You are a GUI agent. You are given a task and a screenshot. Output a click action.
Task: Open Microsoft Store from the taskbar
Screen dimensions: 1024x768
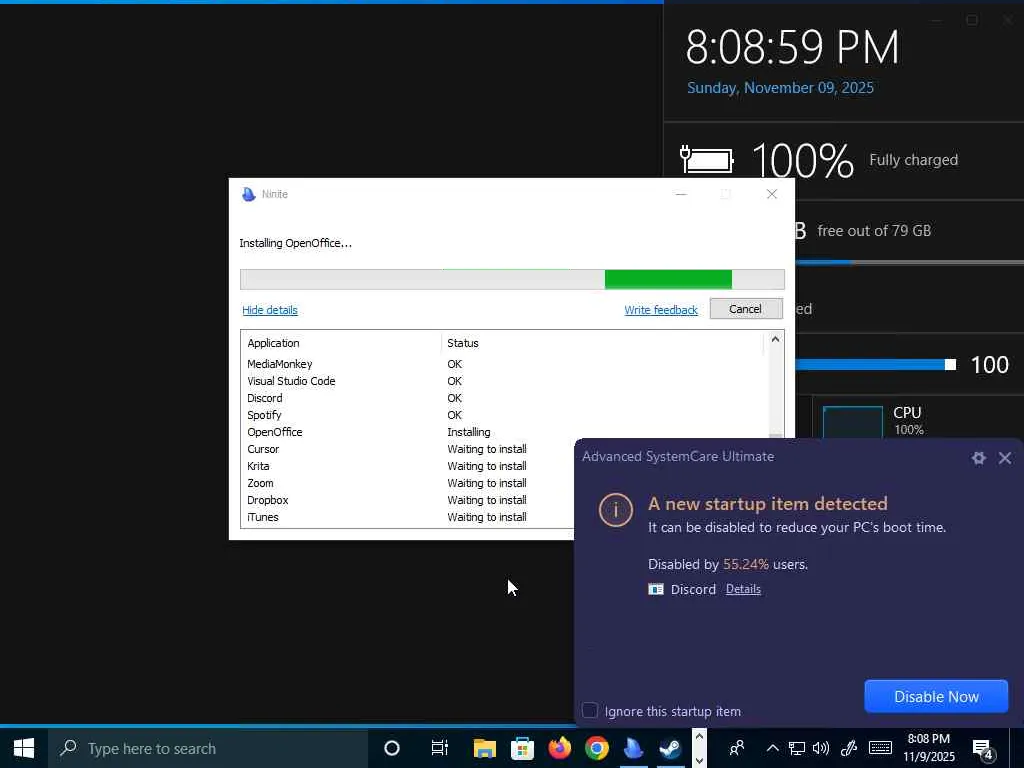click(x=522, y=748)
